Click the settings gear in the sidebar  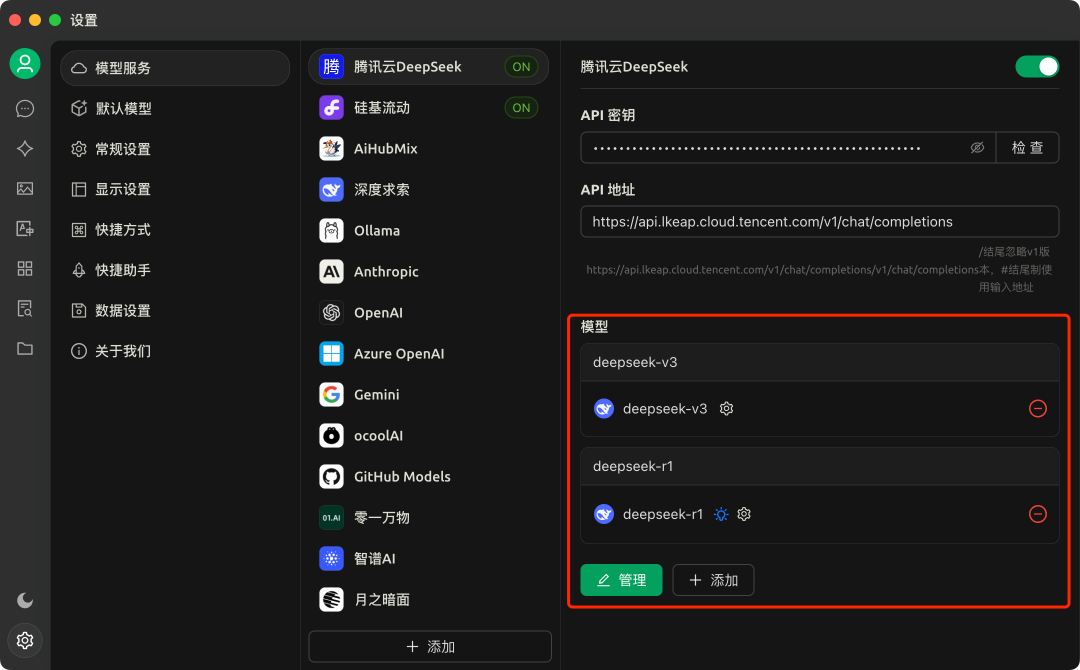pos(25,640)
